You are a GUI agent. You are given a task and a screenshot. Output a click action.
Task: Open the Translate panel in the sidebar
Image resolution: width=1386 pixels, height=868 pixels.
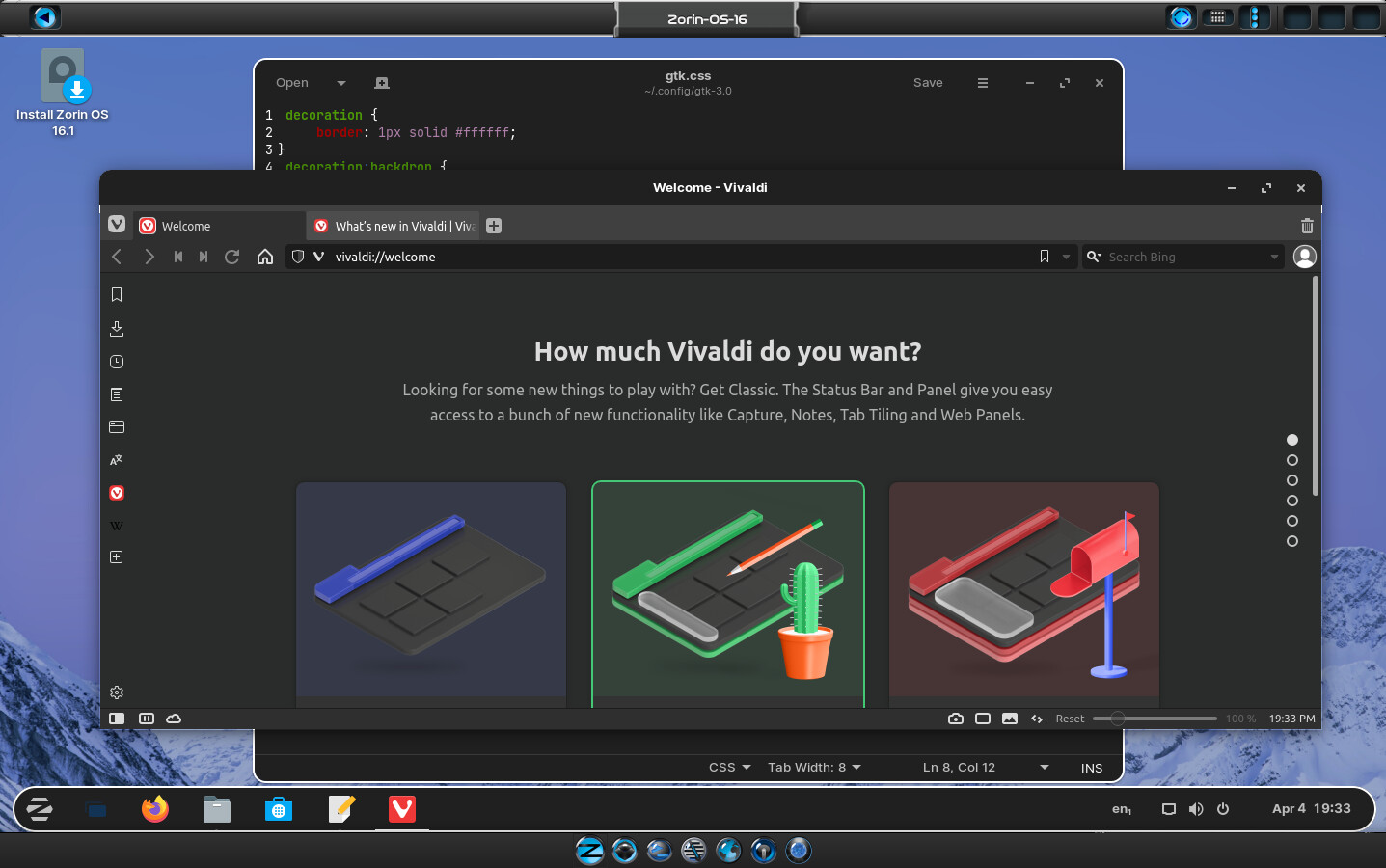click(117, 460)
